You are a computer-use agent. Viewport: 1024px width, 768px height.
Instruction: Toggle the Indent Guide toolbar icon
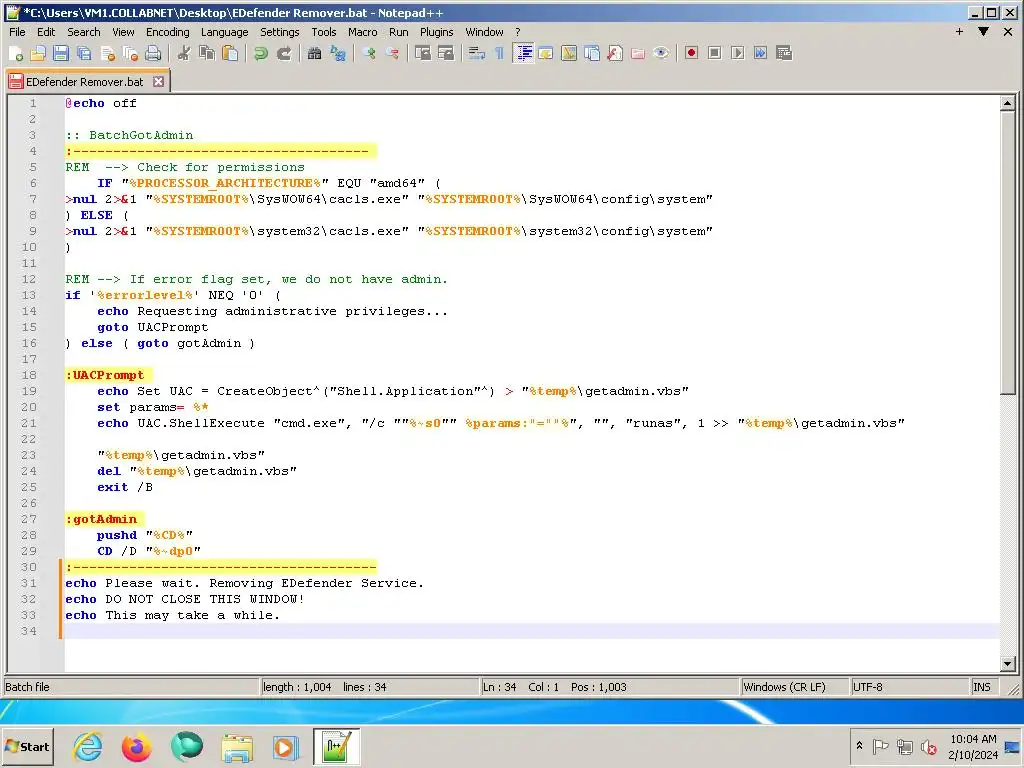pos(523,54)
